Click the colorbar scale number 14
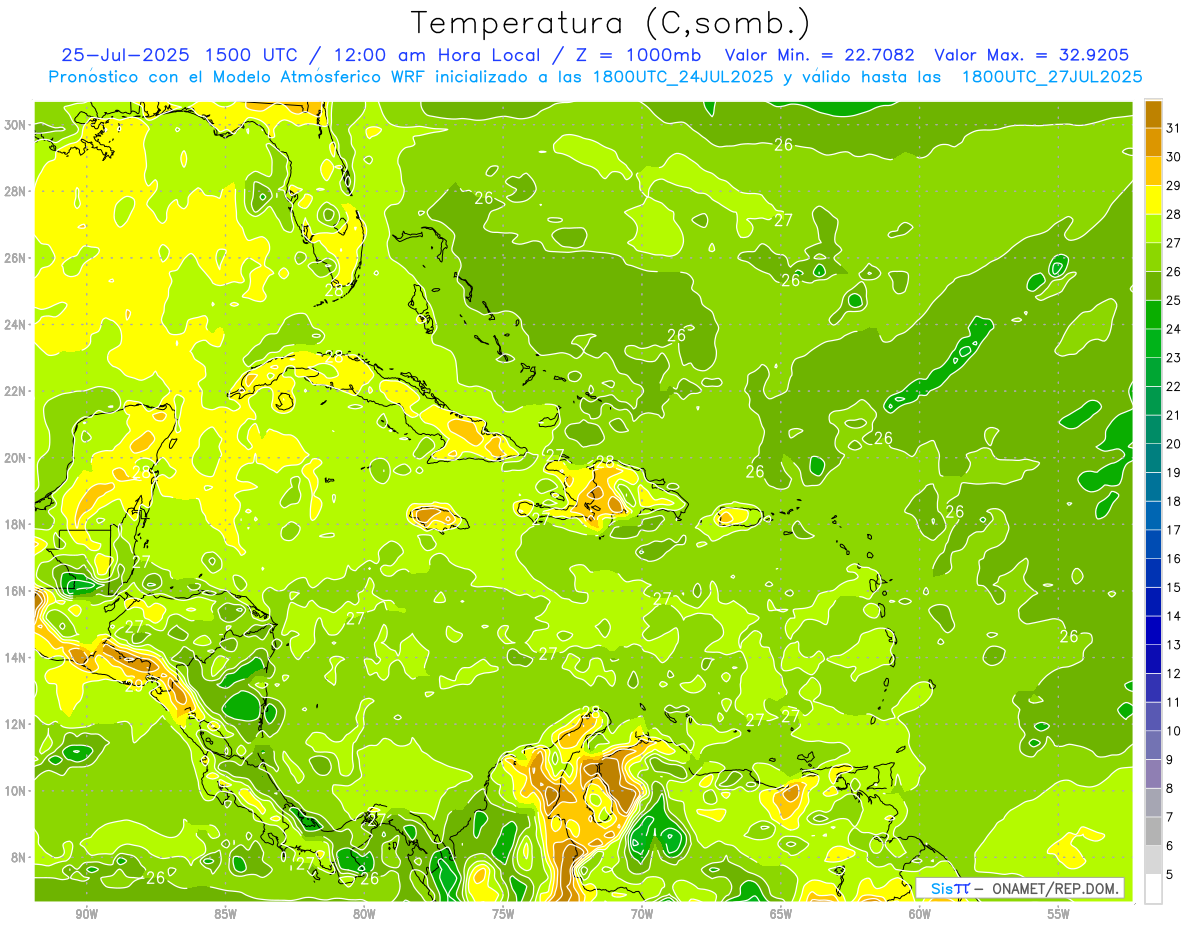This screenshot has width=1200, height=927. pyautogui.click(x=1174, y=616)
